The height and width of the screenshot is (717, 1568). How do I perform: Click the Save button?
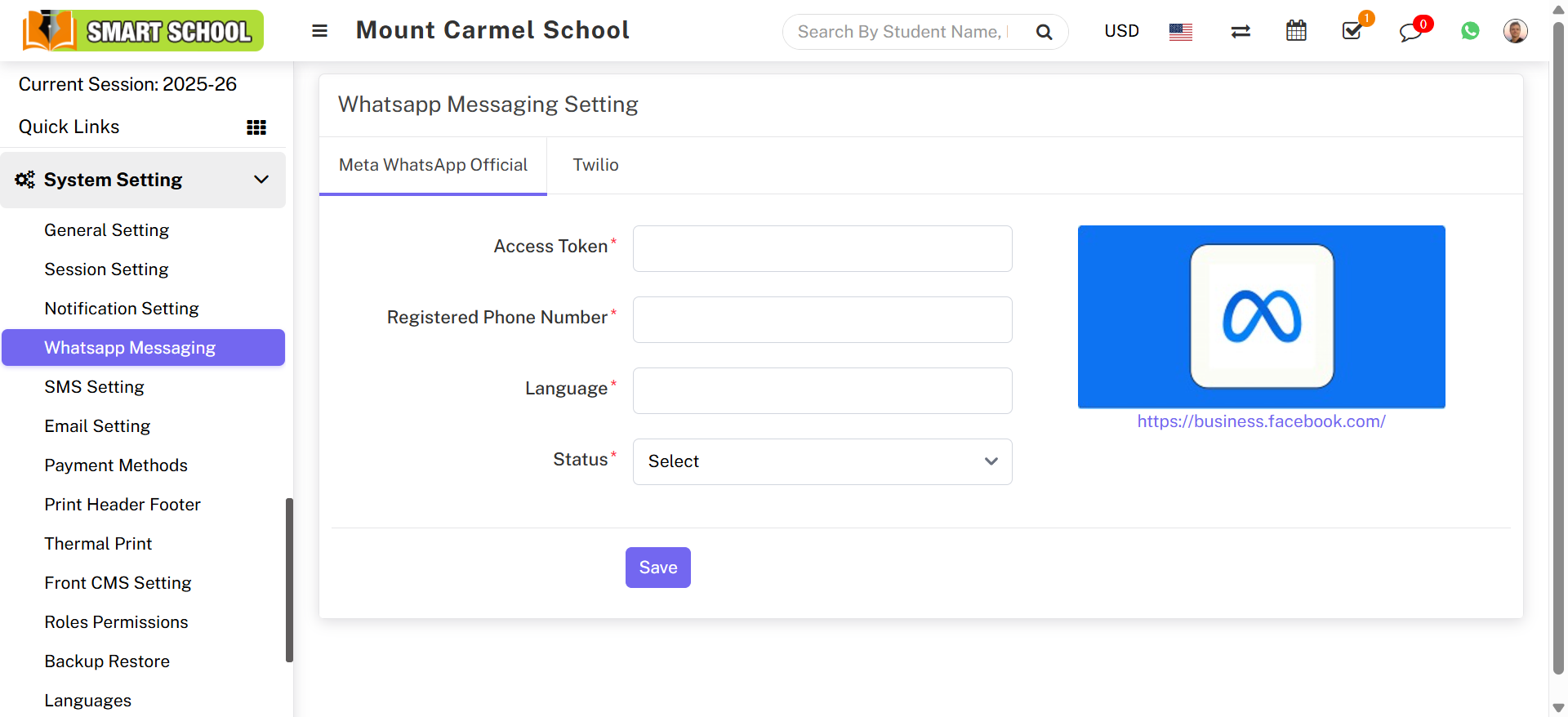click(657, 568)
